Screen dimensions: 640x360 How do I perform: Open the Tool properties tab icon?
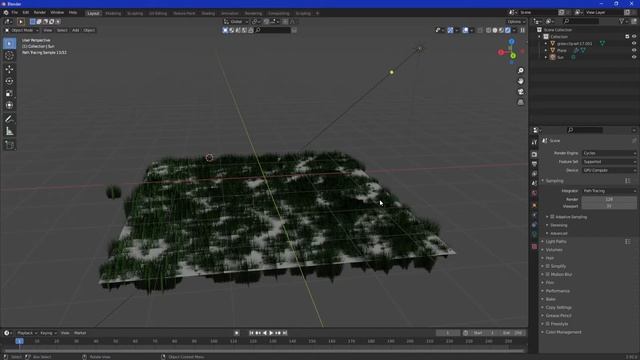(534, 142)
